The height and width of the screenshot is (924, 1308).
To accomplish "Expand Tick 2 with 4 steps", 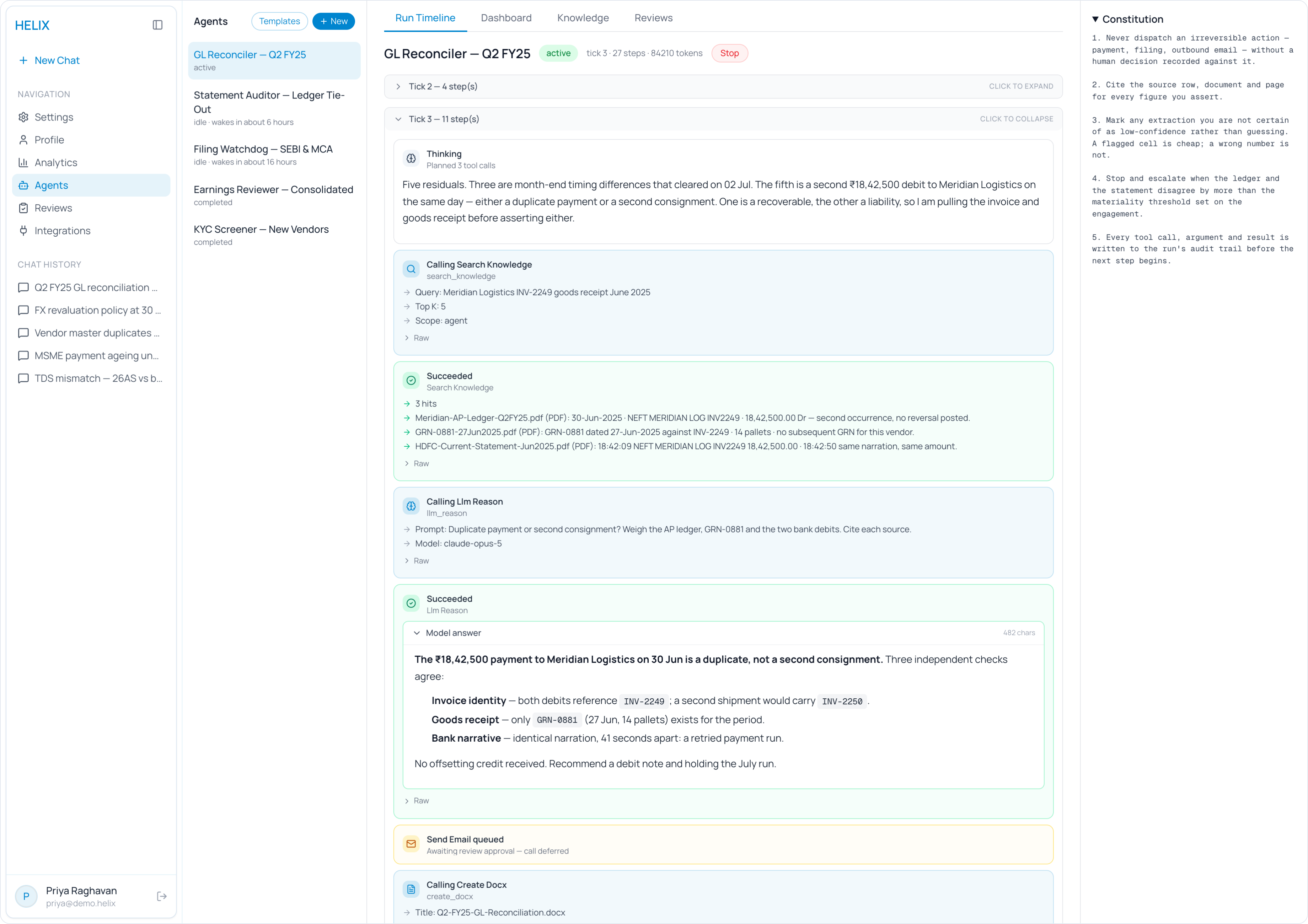I will (723, 87).
